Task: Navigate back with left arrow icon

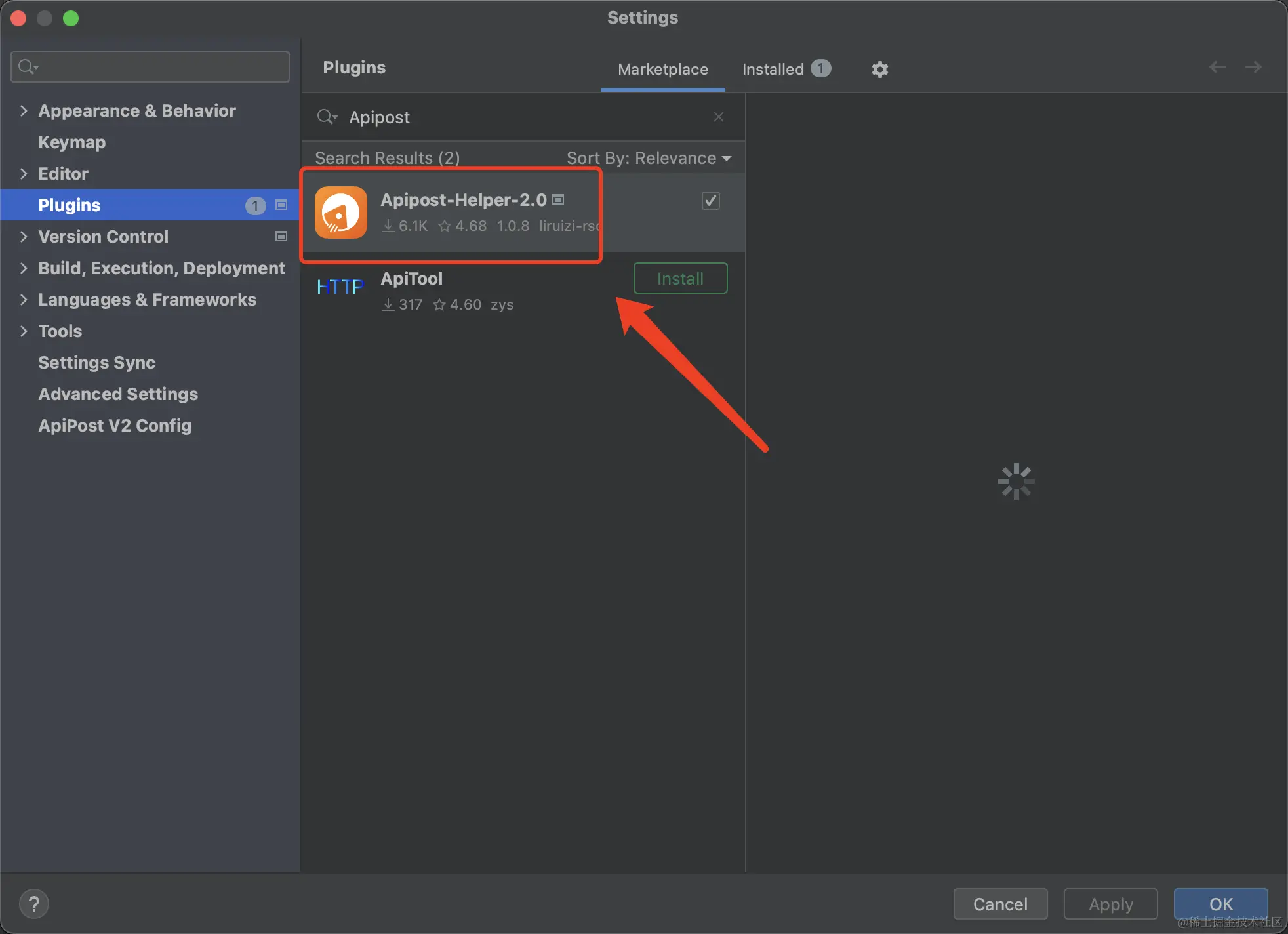Action: pyautogui.click(x=1218, y=67)
